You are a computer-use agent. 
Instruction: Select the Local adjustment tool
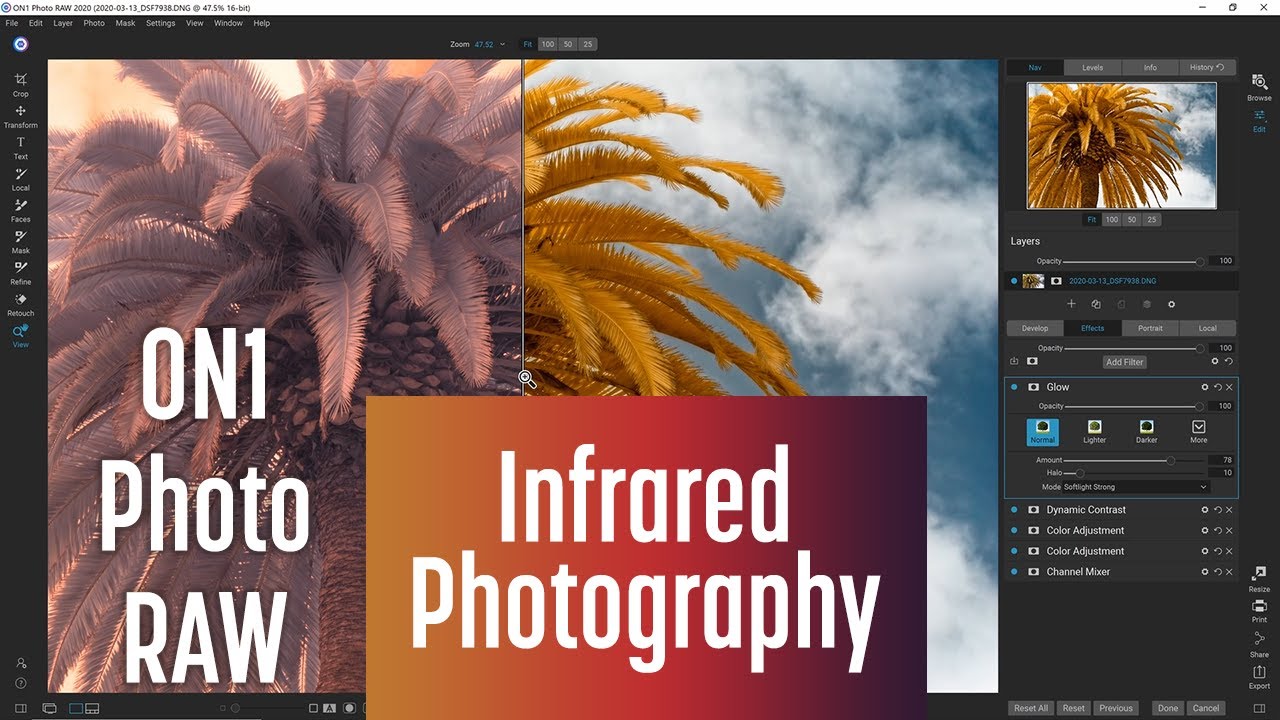click(x=20, y=179)
